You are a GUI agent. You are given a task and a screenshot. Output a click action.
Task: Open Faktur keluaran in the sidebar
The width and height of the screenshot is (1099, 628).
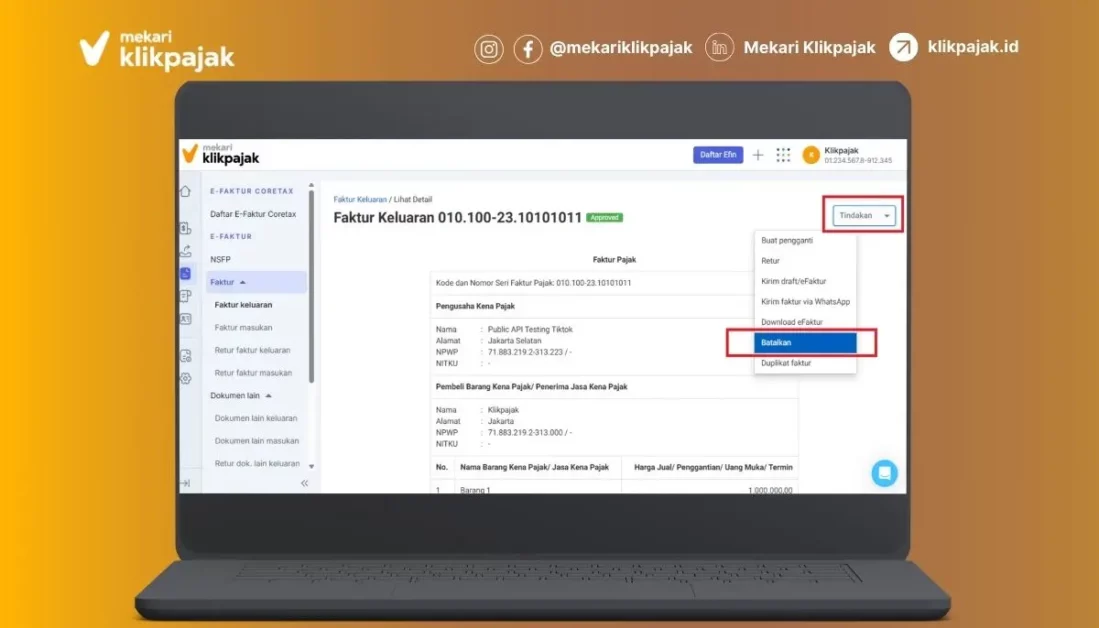(243, 305)
